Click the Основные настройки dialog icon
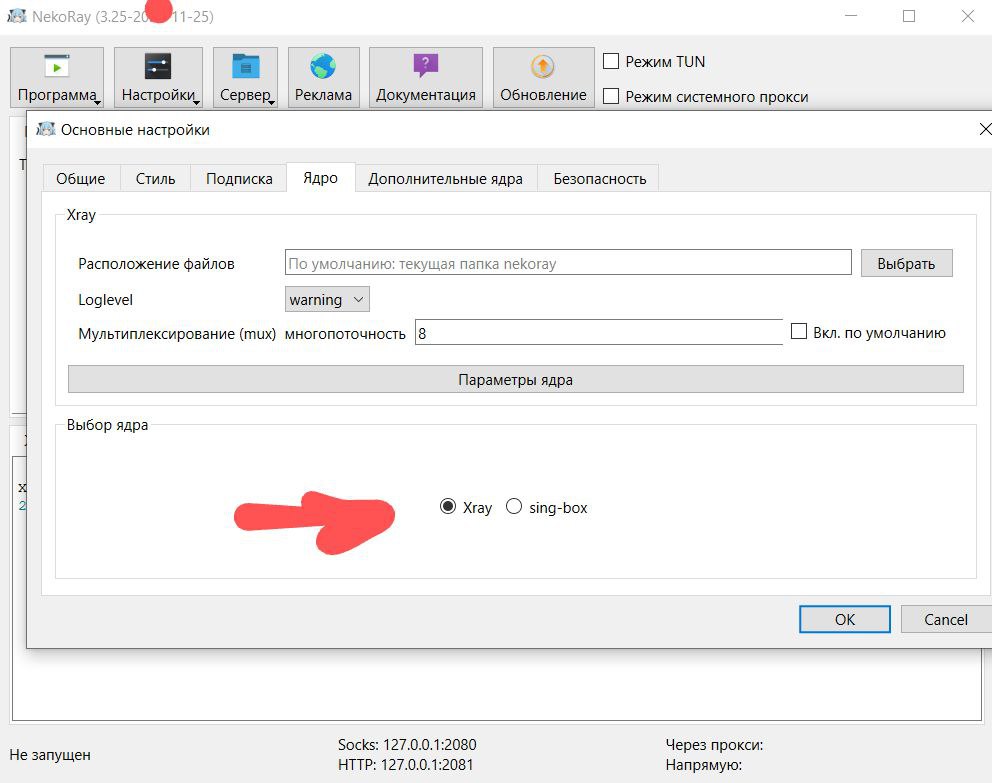 pos(46,129)
